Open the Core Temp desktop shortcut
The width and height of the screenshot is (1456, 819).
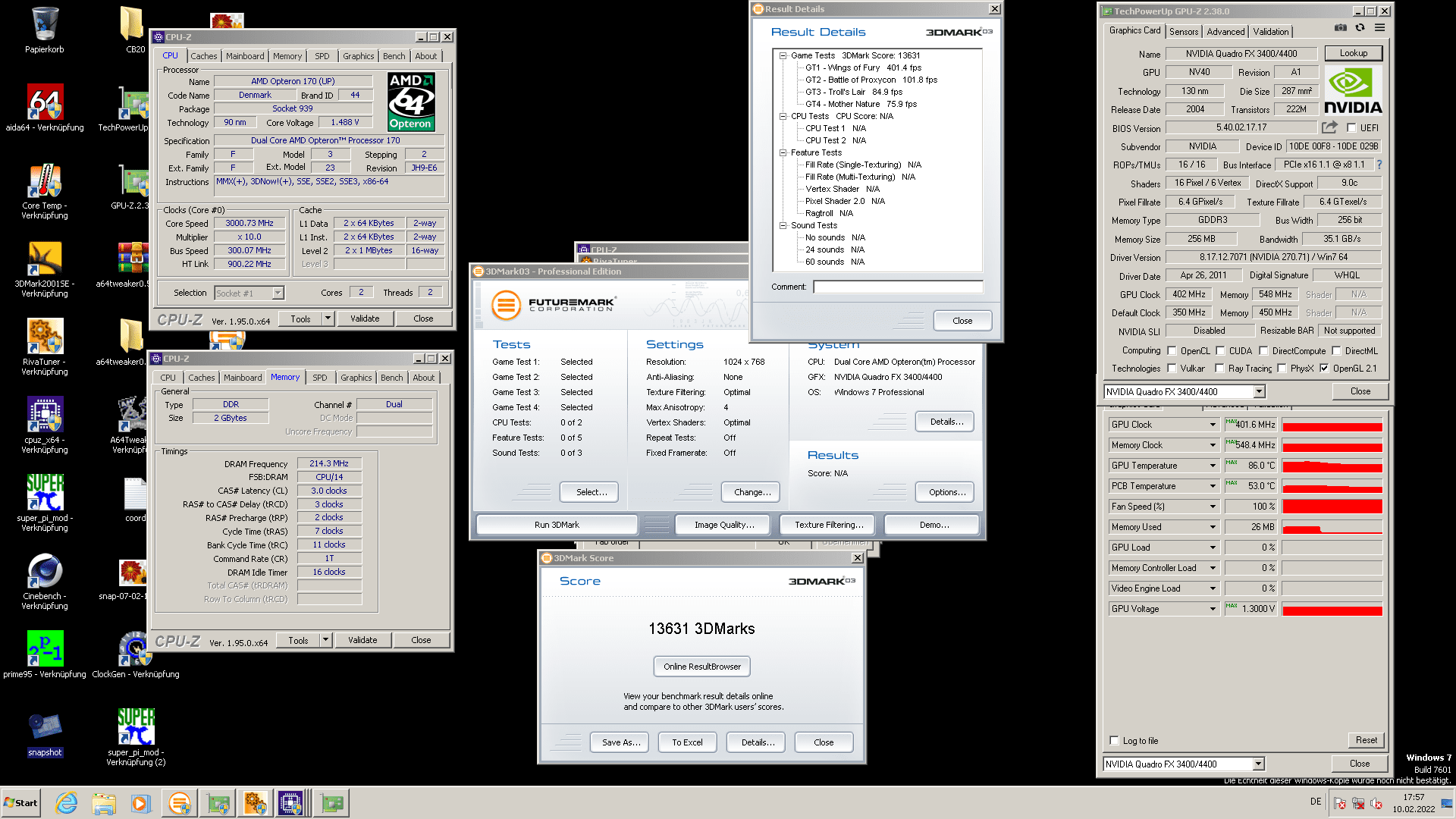click(45, 191)
